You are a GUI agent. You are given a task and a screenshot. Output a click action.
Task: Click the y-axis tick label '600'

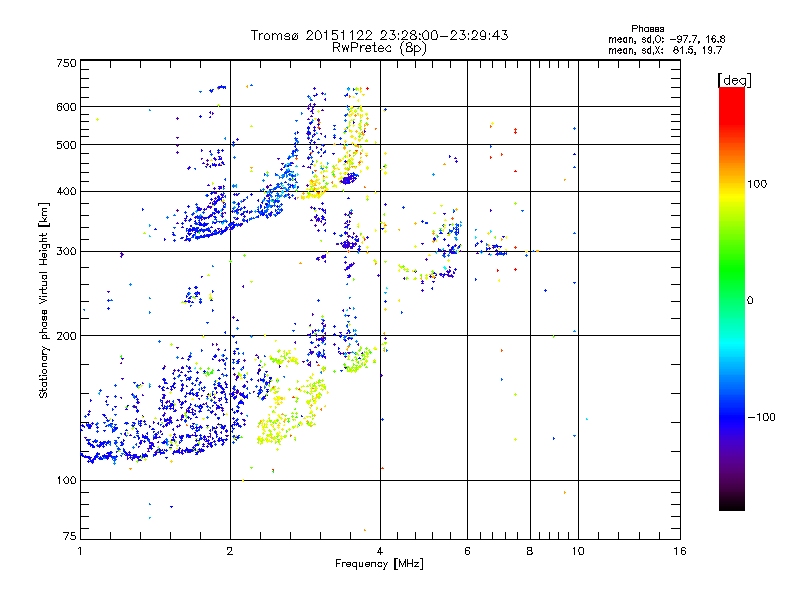click(66, 107)
